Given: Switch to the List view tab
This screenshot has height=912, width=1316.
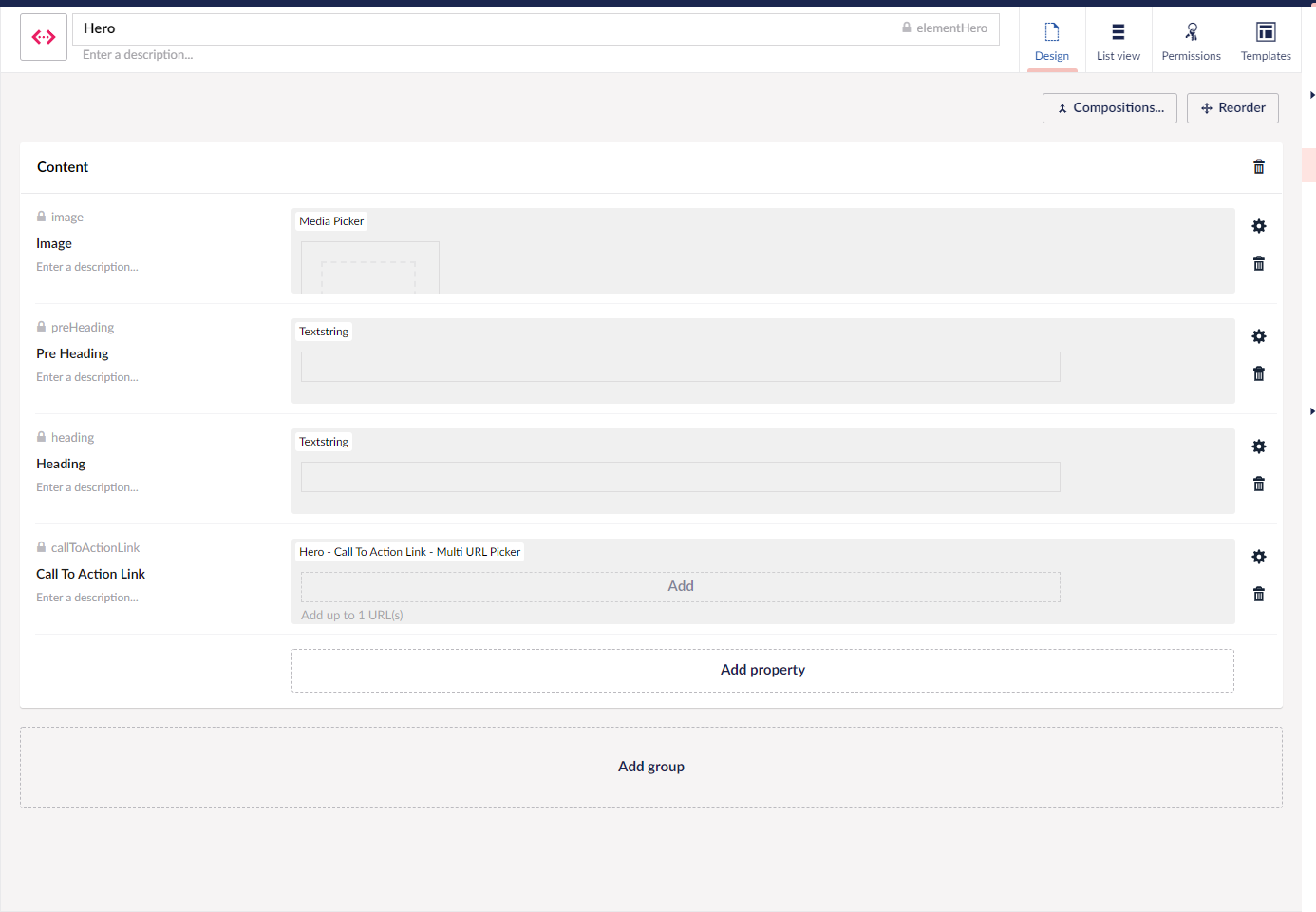Looking at the screenshot, I should click(1118, 41).
